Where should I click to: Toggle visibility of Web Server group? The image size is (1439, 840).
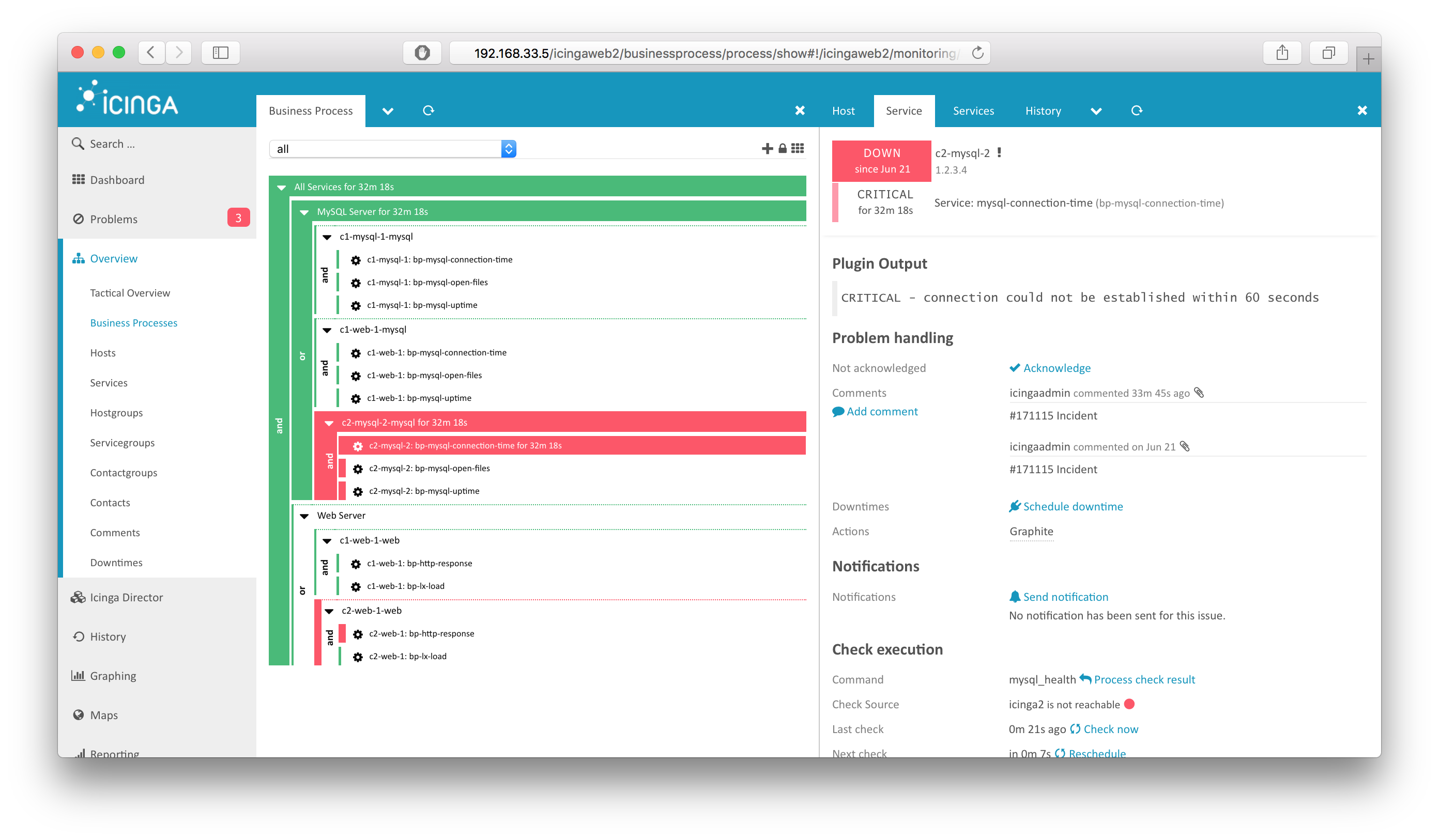(x=306, y=514)
